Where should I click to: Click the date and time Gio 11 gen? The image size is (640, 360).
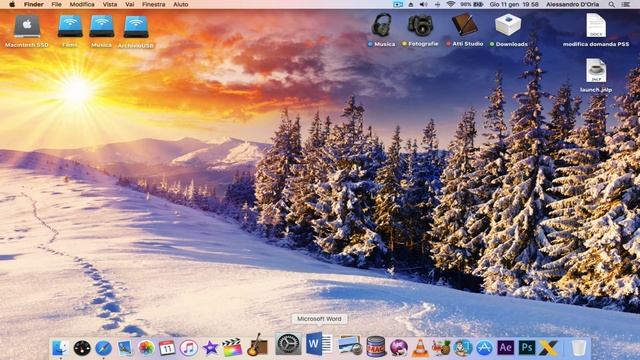coord(514,4)
